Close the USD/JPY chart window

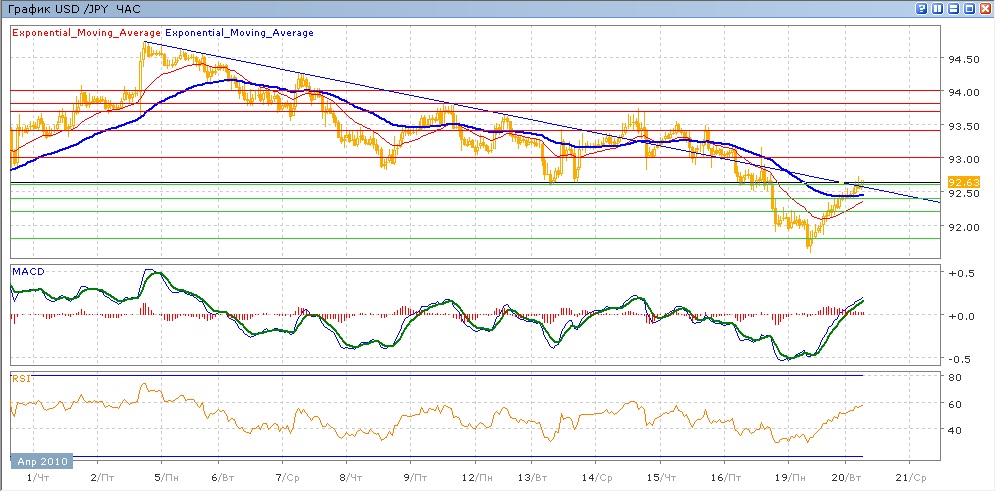[x=986, y=8]
